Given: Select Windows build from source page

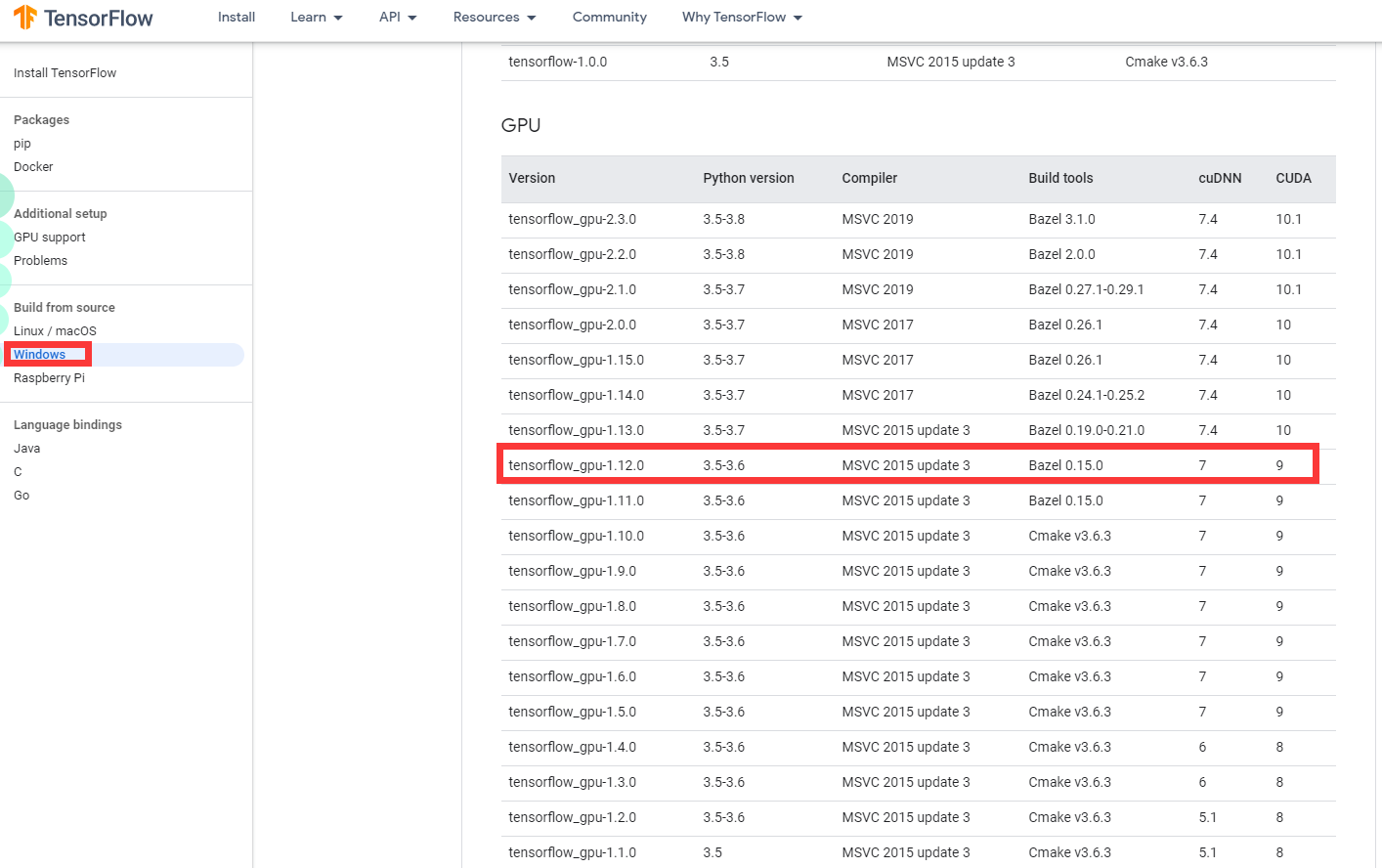Looking at the screenshot, I should tap(39, 355).
